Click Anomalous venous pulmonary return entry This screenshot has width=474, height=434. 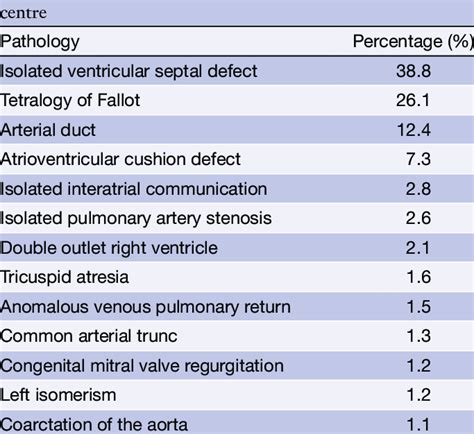point(145,307)
